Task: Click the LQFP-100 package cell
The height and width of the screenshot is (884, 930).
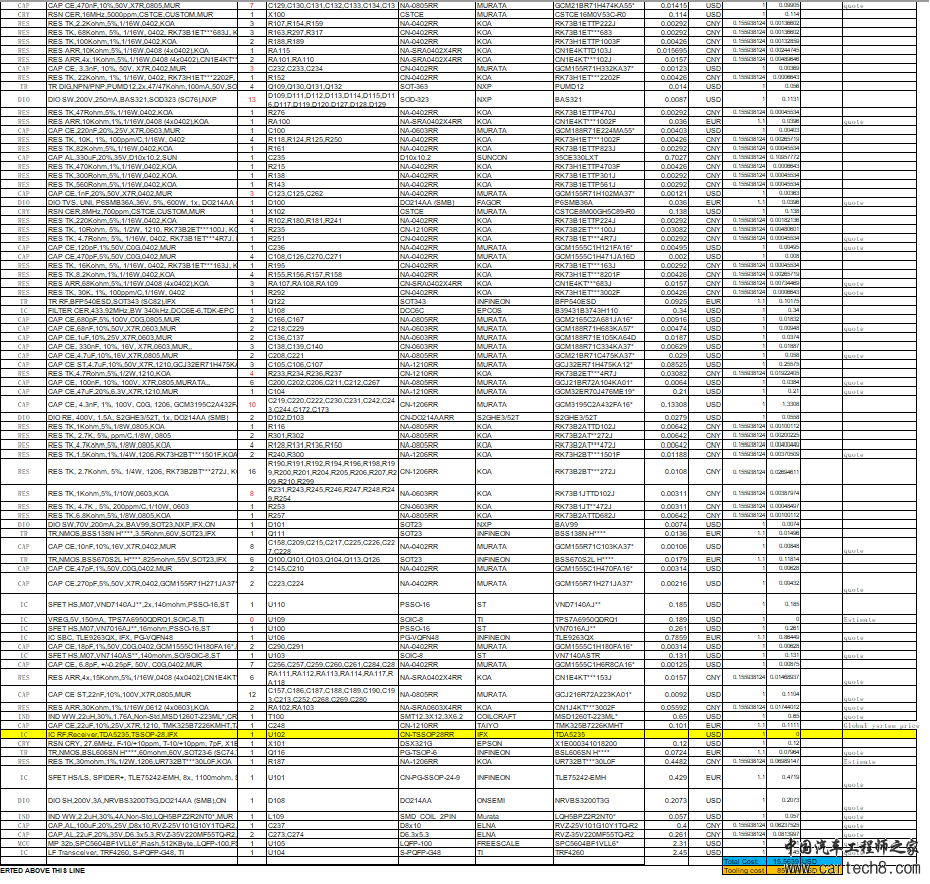Action: tap(437, 843)
